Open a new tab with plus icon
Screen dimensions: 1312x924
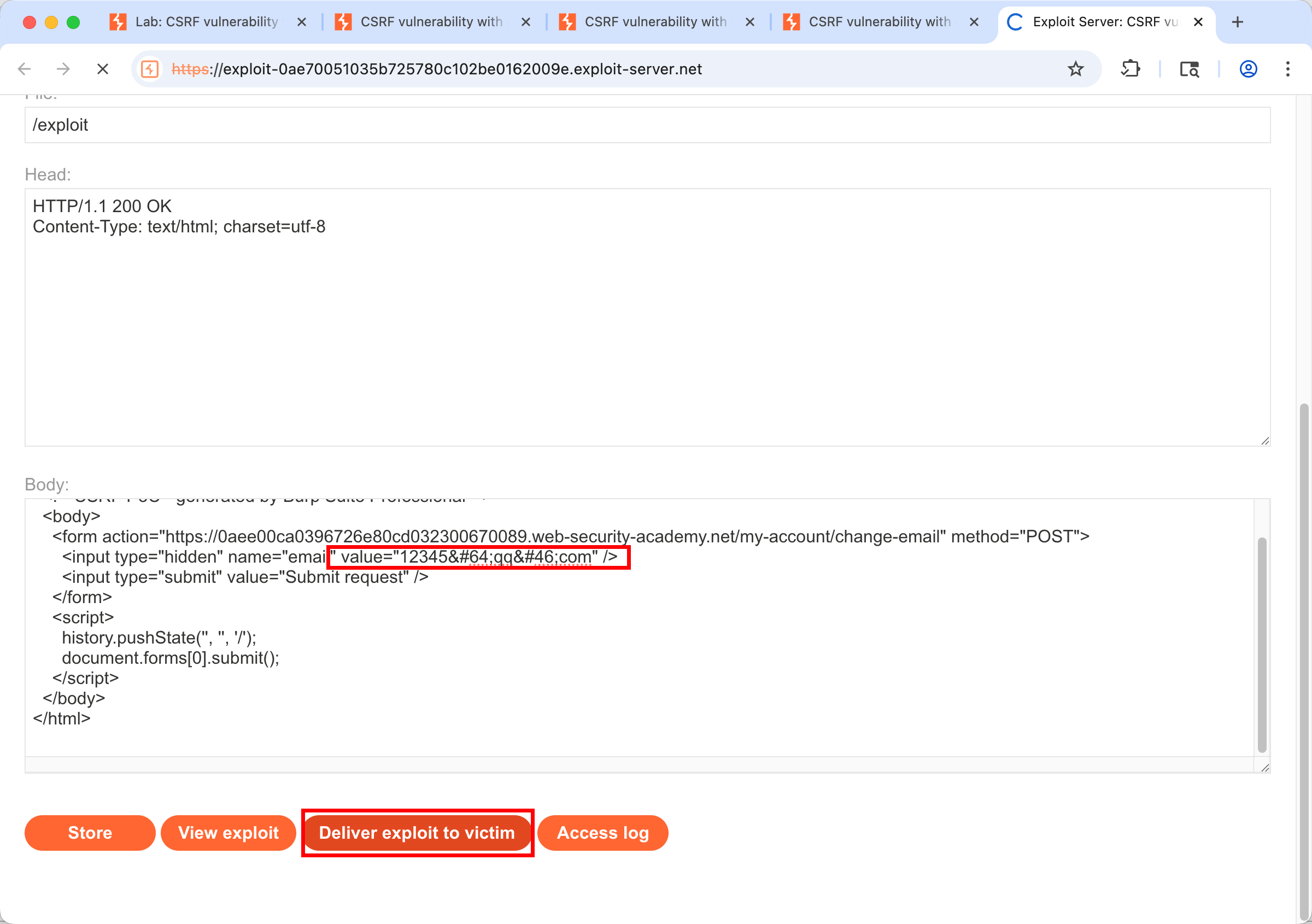(x=1237, y=22)
